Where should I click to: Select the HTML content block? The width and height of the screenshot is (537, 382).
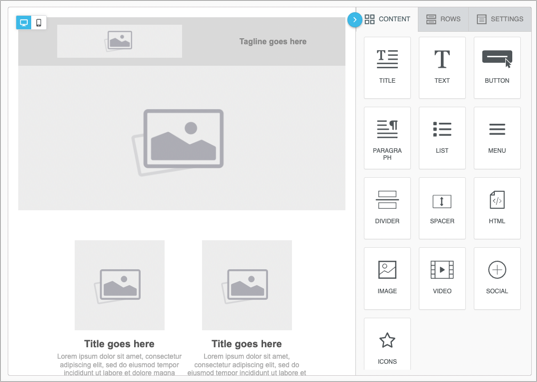point(497,208)
